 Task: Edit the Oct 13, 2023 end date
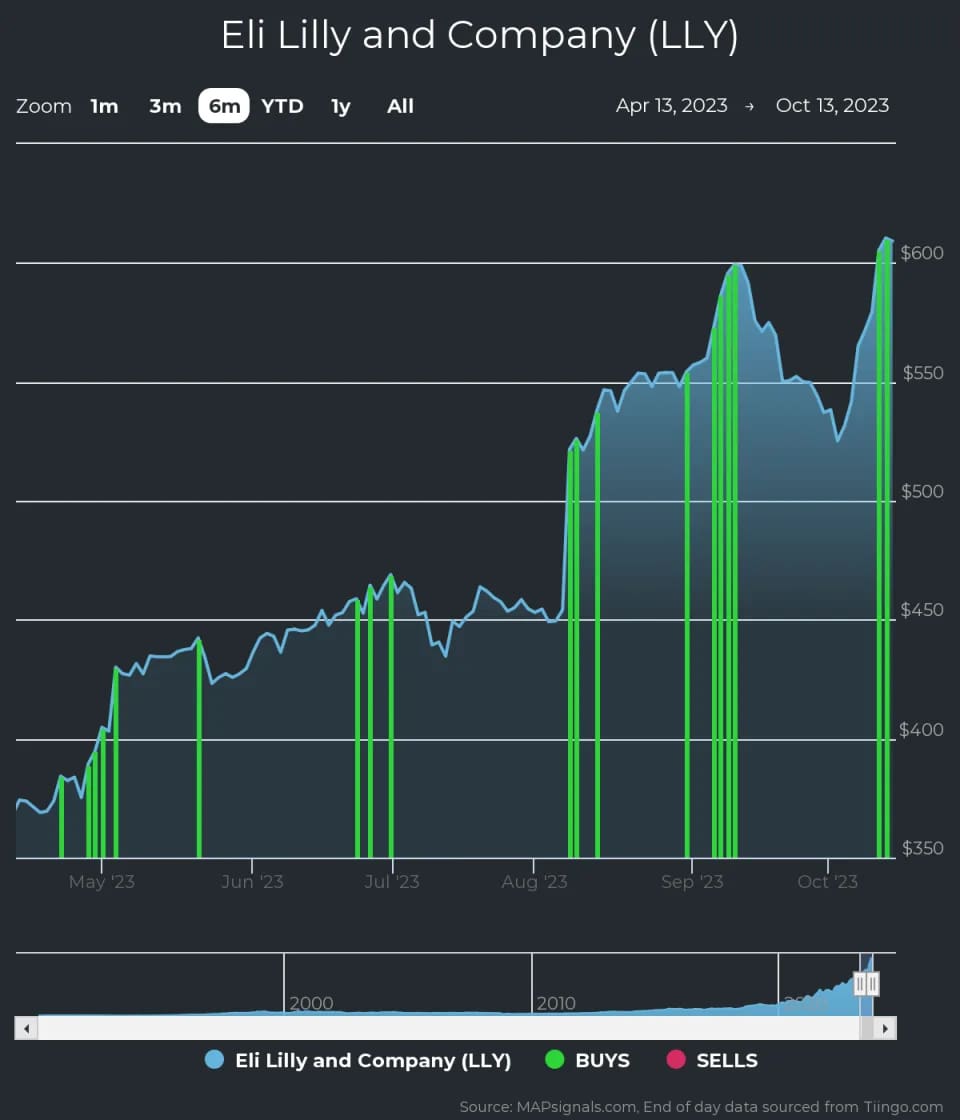coord(832,106)
